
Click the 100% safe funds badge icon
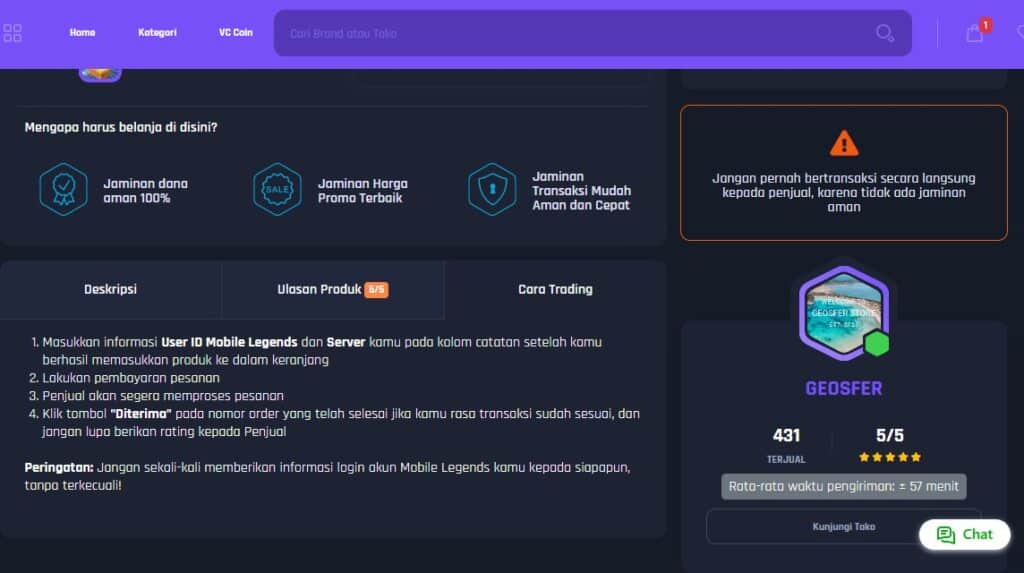pyautogui.click(x=63, y=189)
